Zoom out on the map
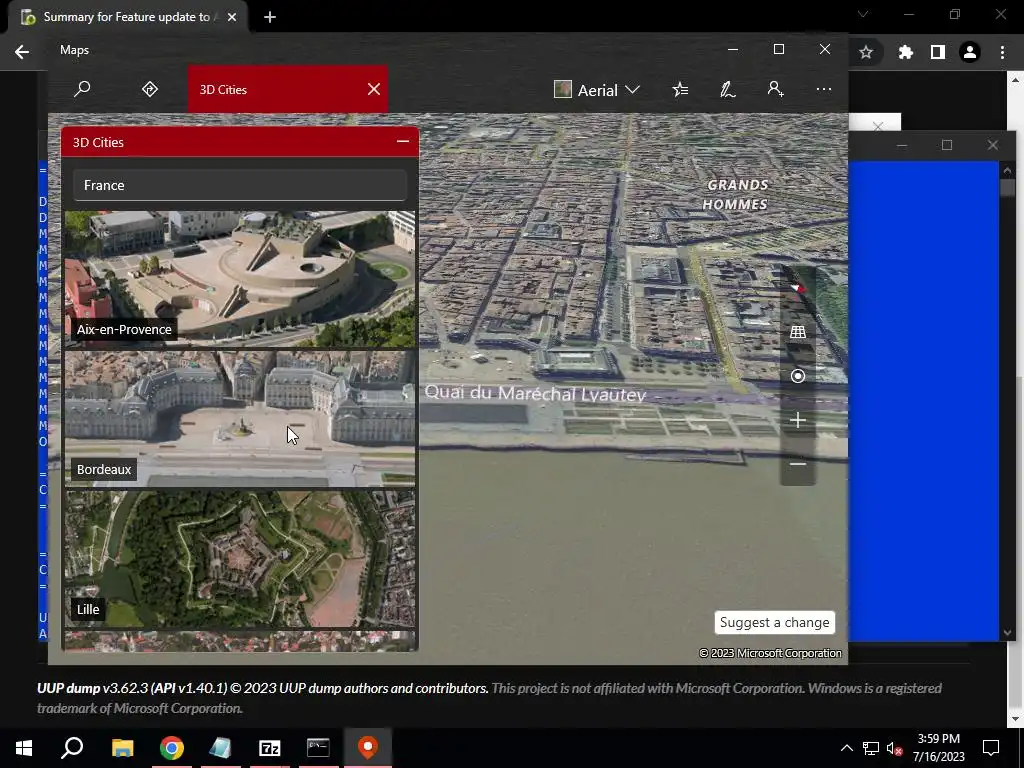1024x768 pixels. (x=797, y=464)
